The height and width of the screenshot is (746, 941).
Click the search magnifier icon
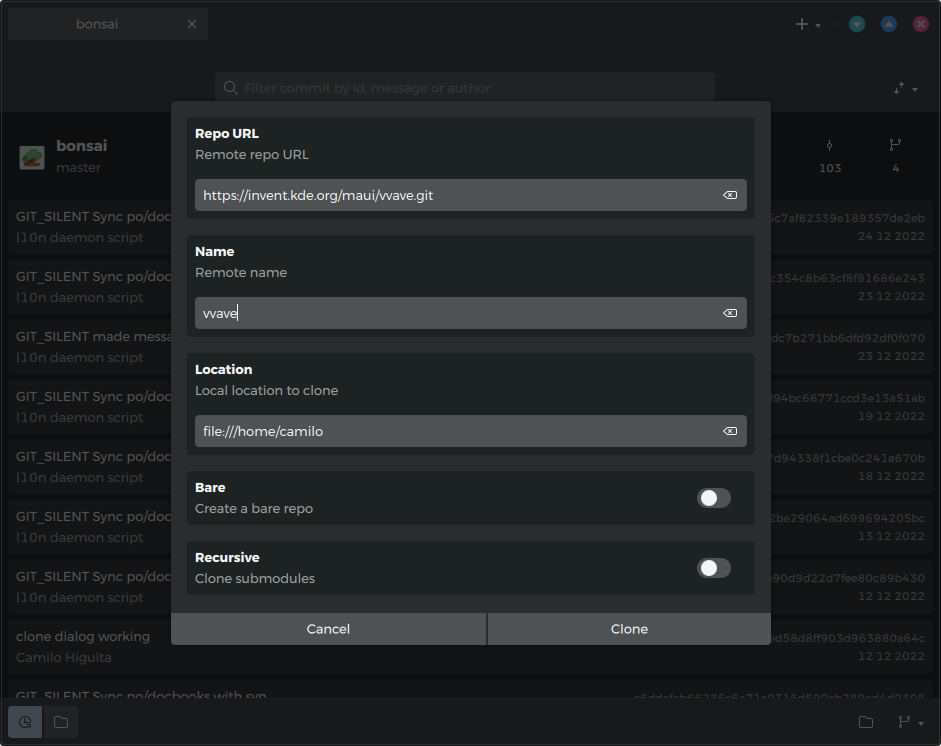coord(230,88)
